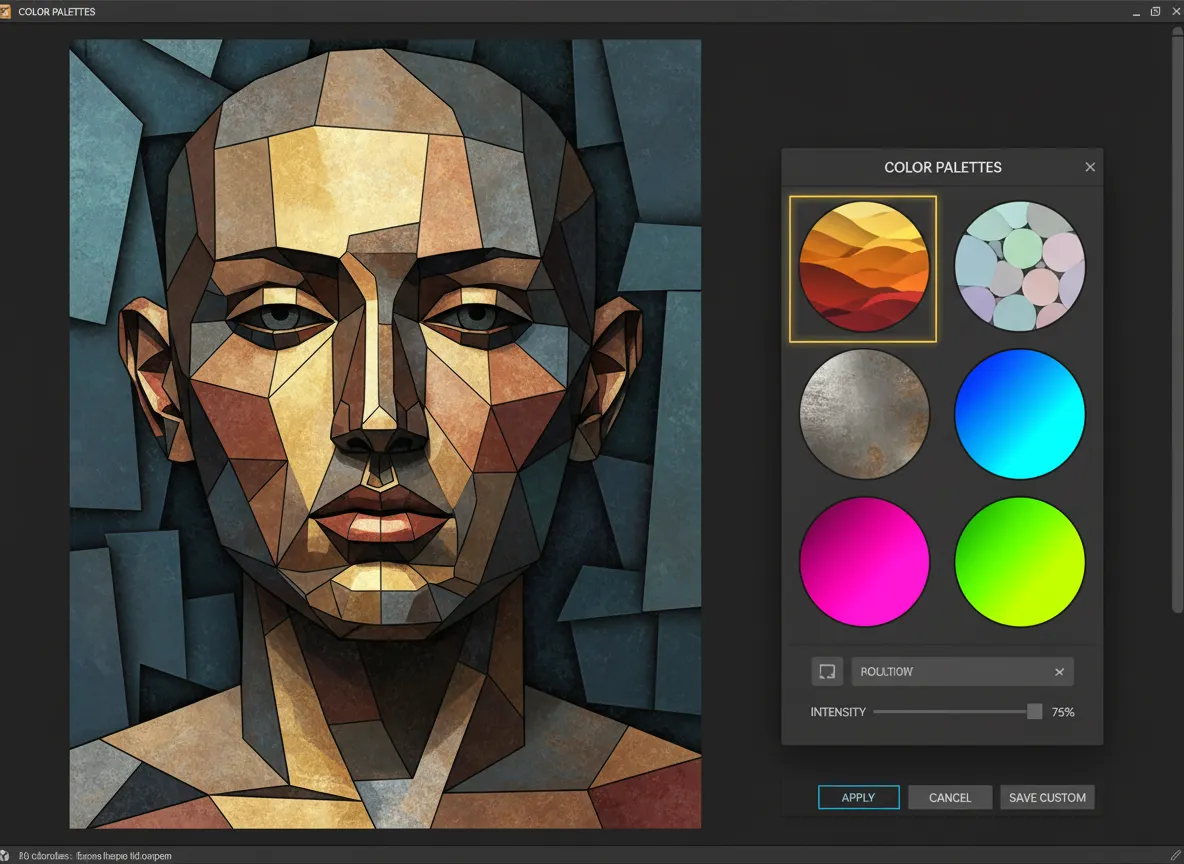This screenshot has width=1184, height=864.
Task: Select the sunset orange palette swatch
Action: coord(863,267)
